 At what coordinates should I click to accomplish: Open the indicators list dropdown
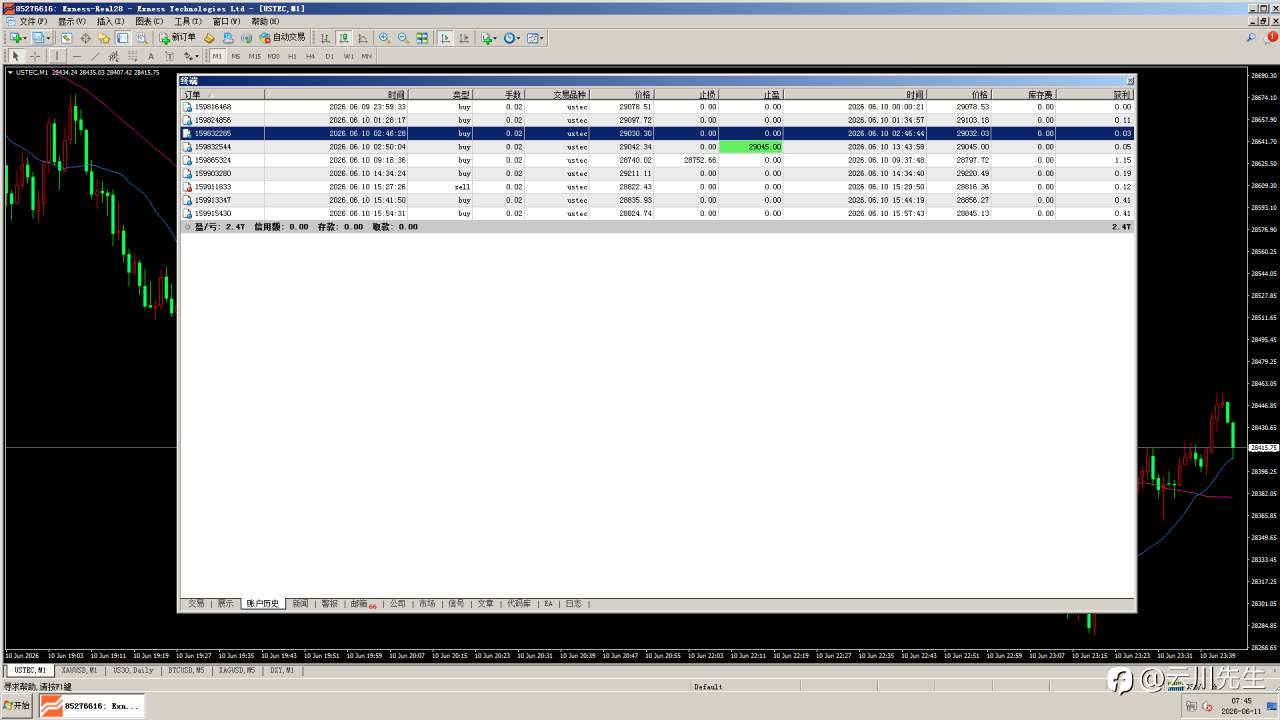click(x=488, y=38)
